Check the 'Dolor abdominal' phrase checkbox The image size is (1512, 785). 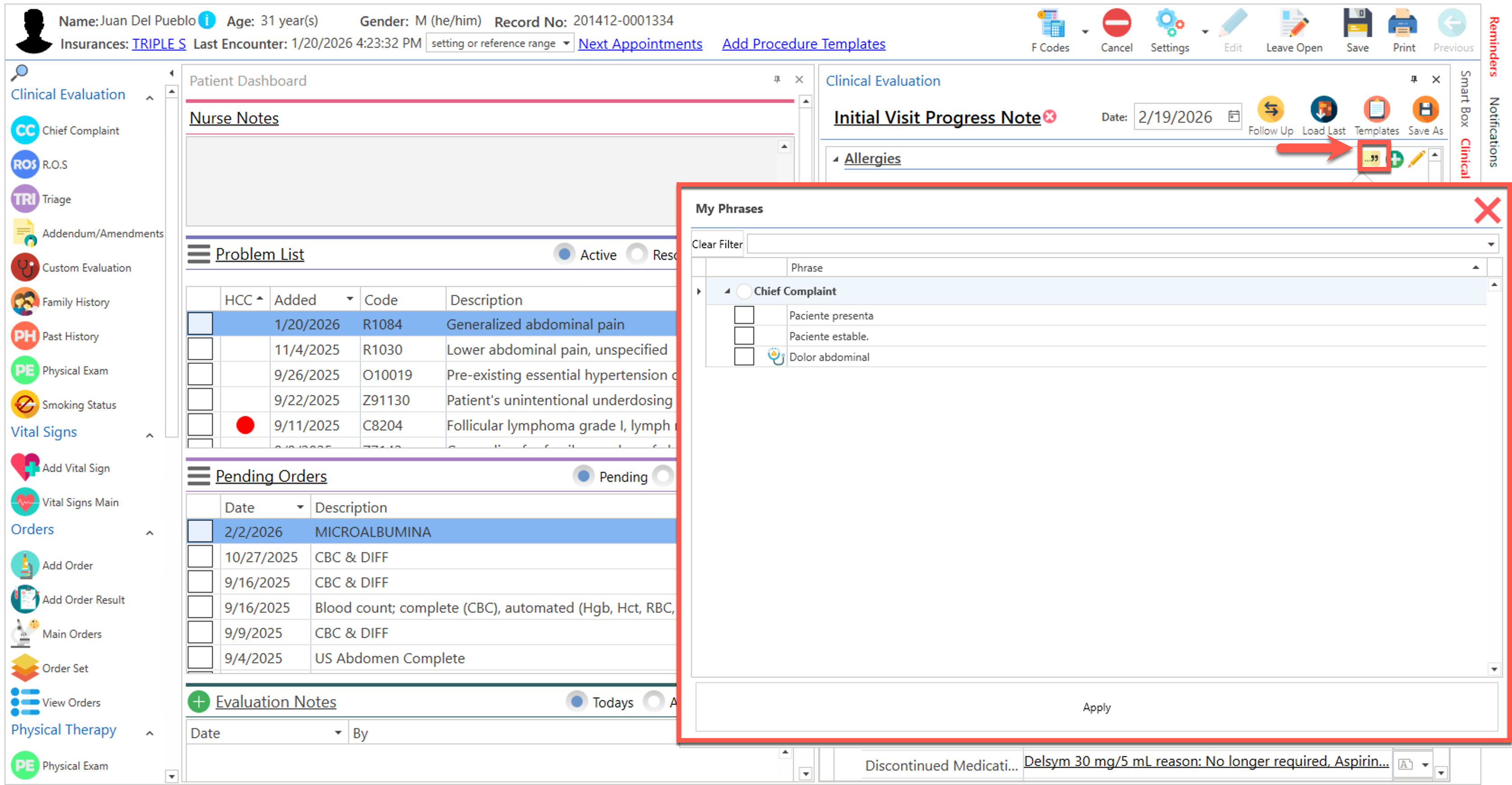(x=744, y=356)
